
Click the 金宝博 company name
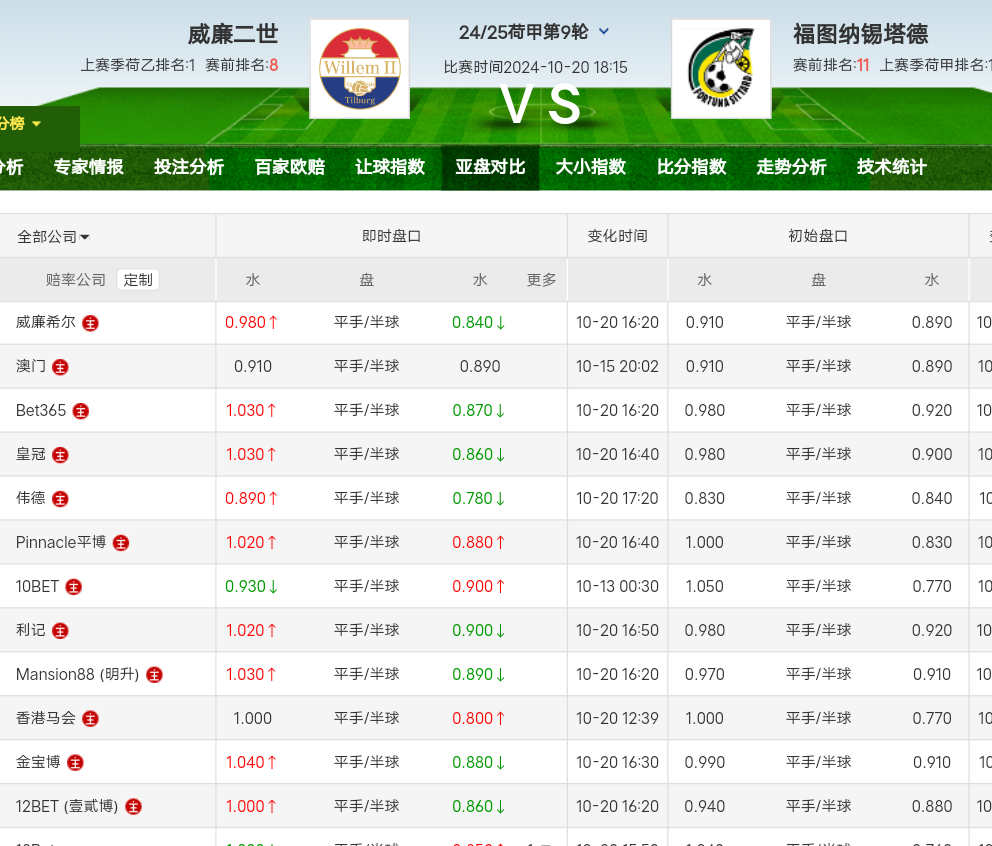[38, 762]
